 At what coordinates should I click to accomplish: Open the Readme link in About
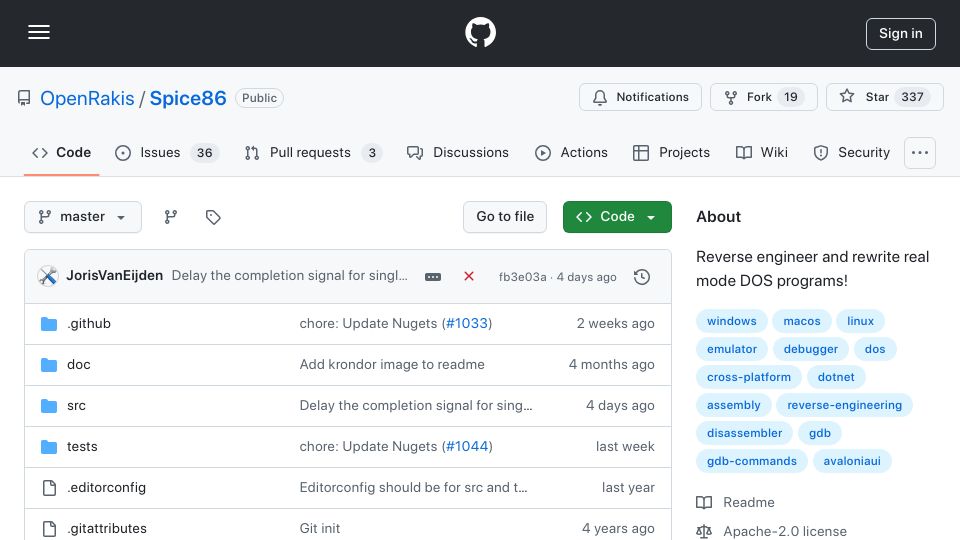[736, 502]
